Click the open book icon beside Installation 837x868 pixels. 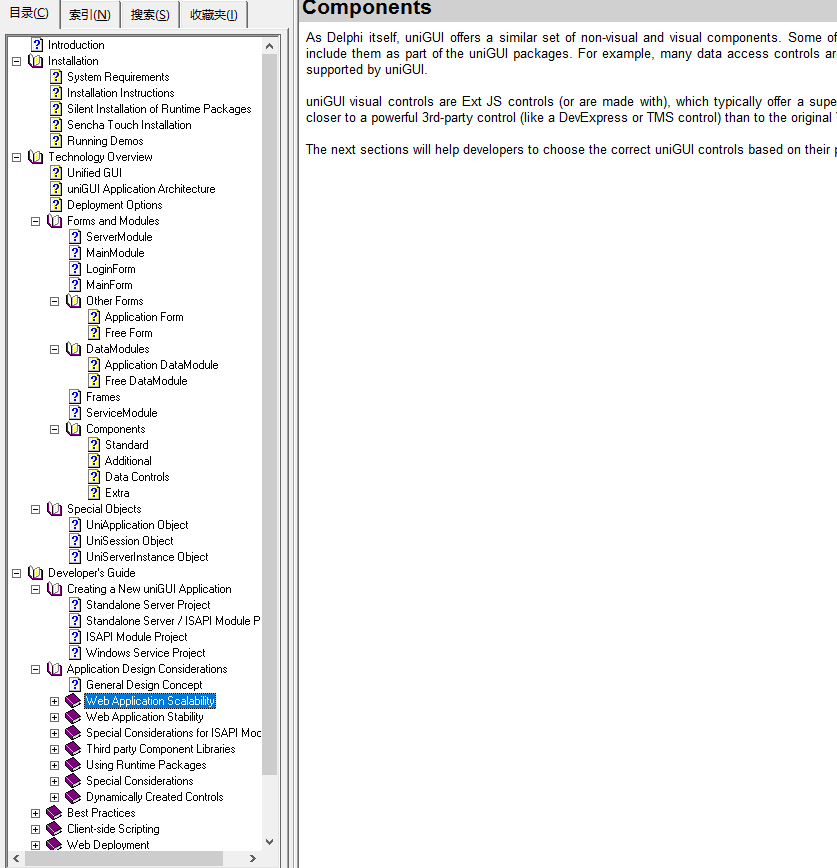37,61
